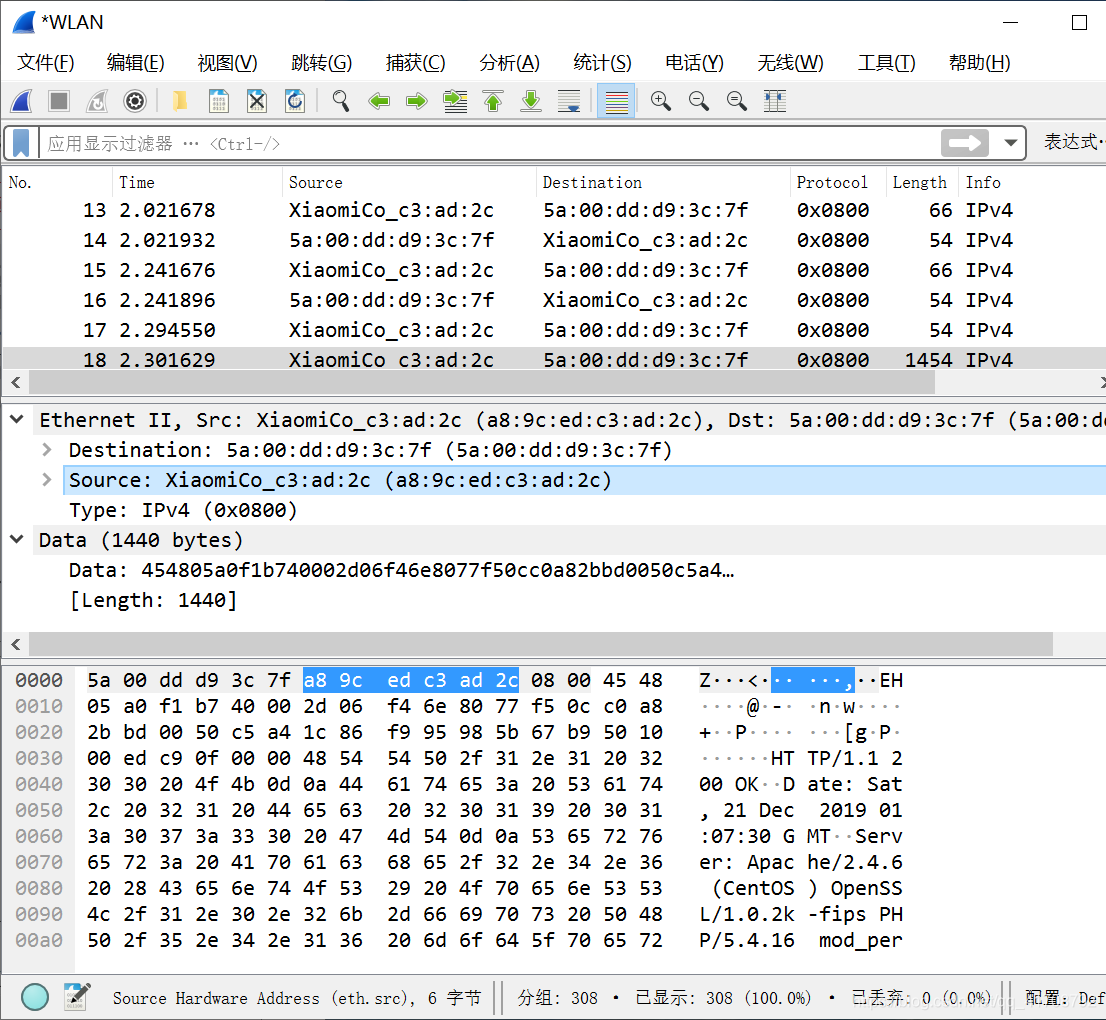1106x1020 pixels.
Task: Start capturing packets with the shark fin icon
Action: [22, 102]
